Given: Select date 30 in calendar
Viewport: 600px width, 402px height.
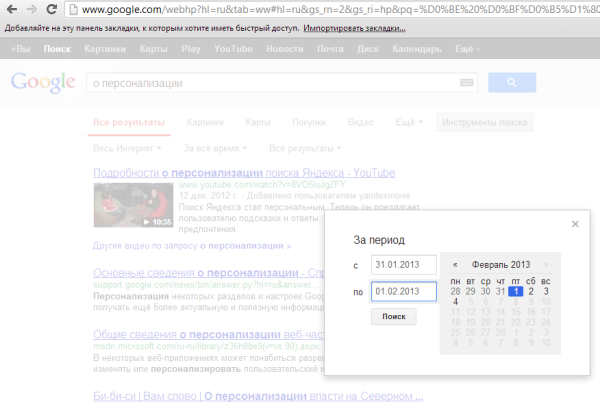Looking at the screenshot, I should pyautogui.click(x=486, y=291).
